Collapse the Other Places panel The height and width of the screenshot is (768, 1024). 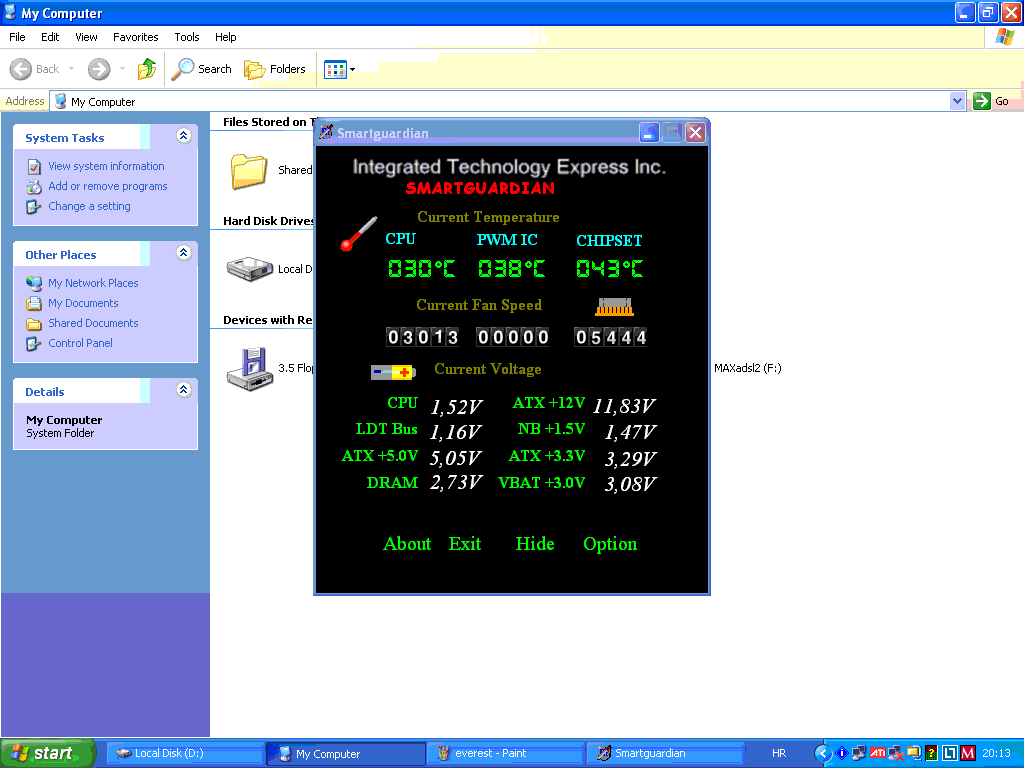coord(183,254)
